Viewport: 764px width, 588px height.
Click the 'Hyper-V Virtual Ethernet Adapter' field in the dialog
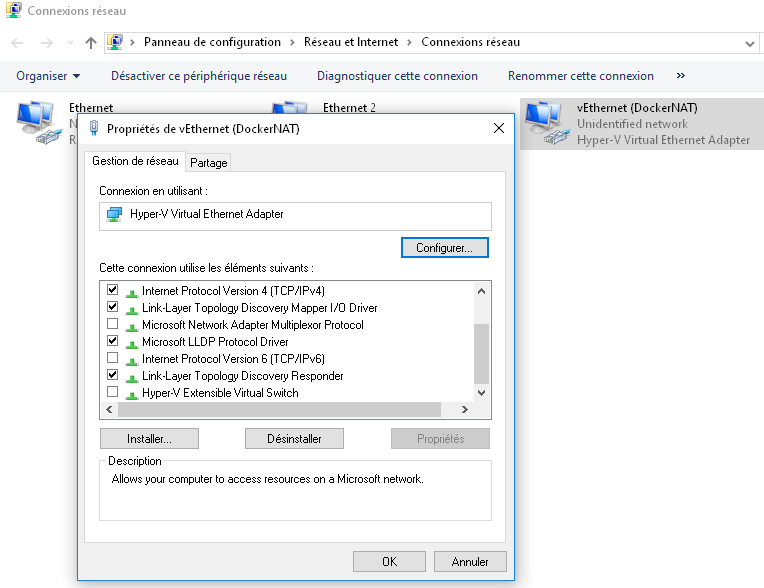295,216
